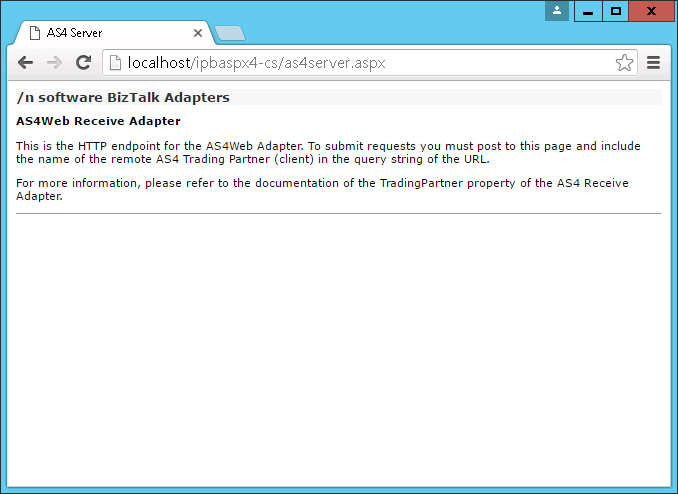
Task: Click the page icon in the address bar
Action: (115, 63)
